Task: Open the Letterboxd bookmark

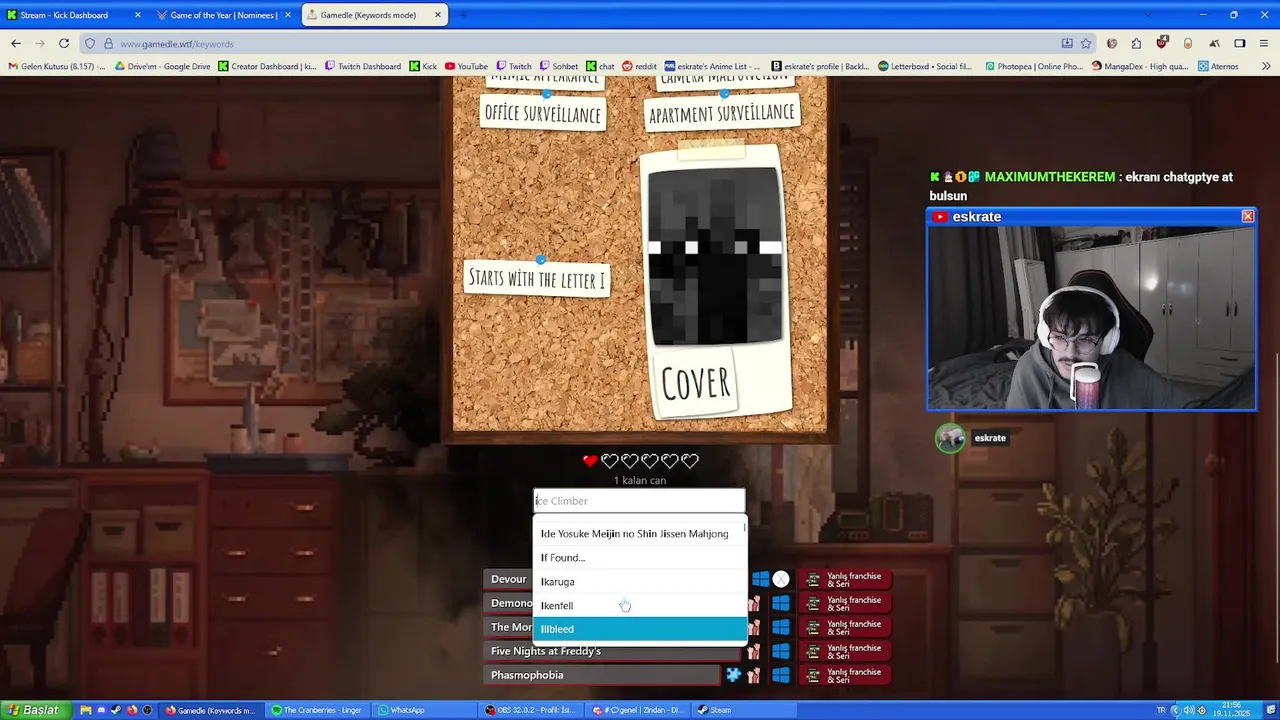Action: (x=925, y=66)
